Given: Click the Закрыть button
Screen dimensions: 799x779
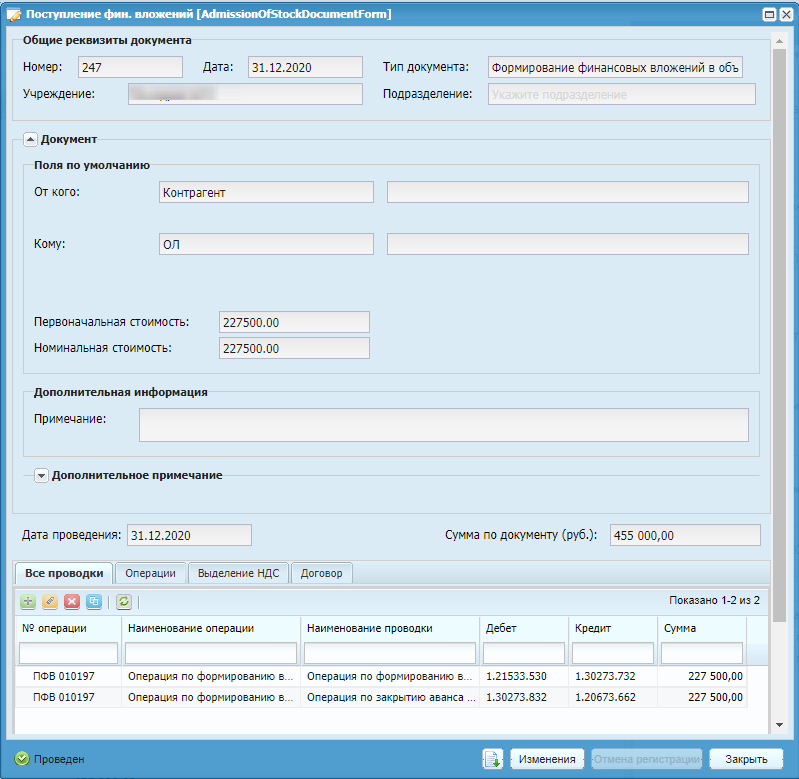Looking at the screenshot, I should click(746, 759).
